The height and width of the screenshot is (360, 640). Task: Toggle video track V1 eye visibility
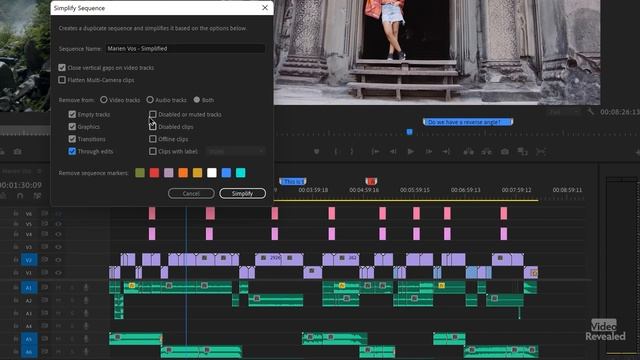[x=58, y=273]
